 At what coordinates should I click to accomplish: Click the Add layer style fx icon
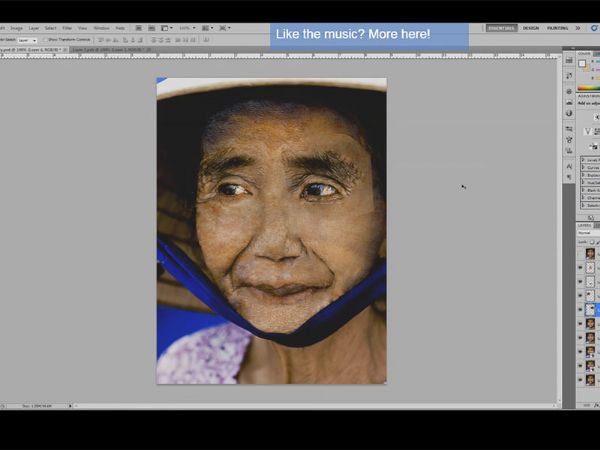597,404
